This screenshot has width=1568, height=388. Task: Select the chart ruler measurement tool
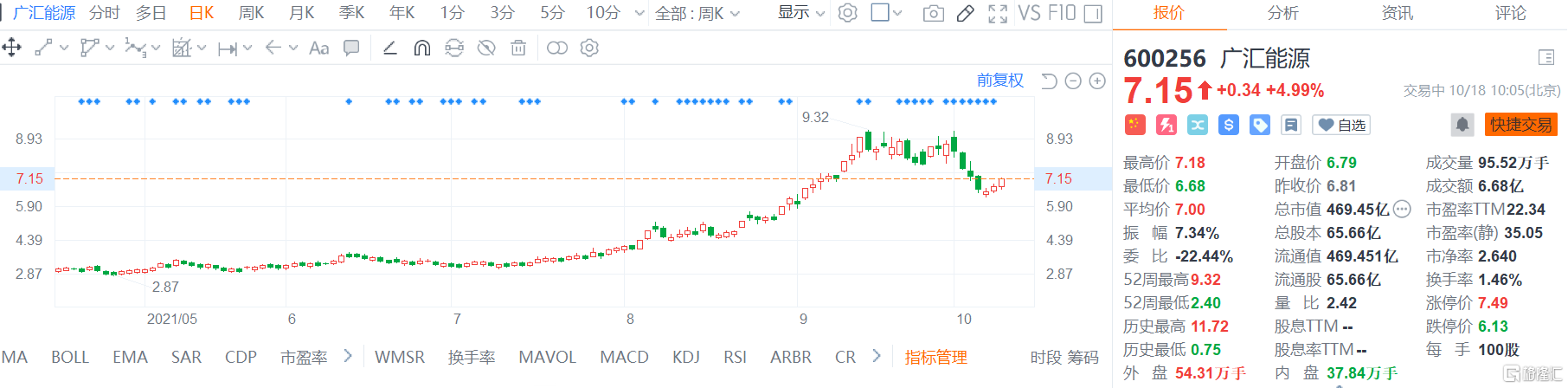[181, 48]
